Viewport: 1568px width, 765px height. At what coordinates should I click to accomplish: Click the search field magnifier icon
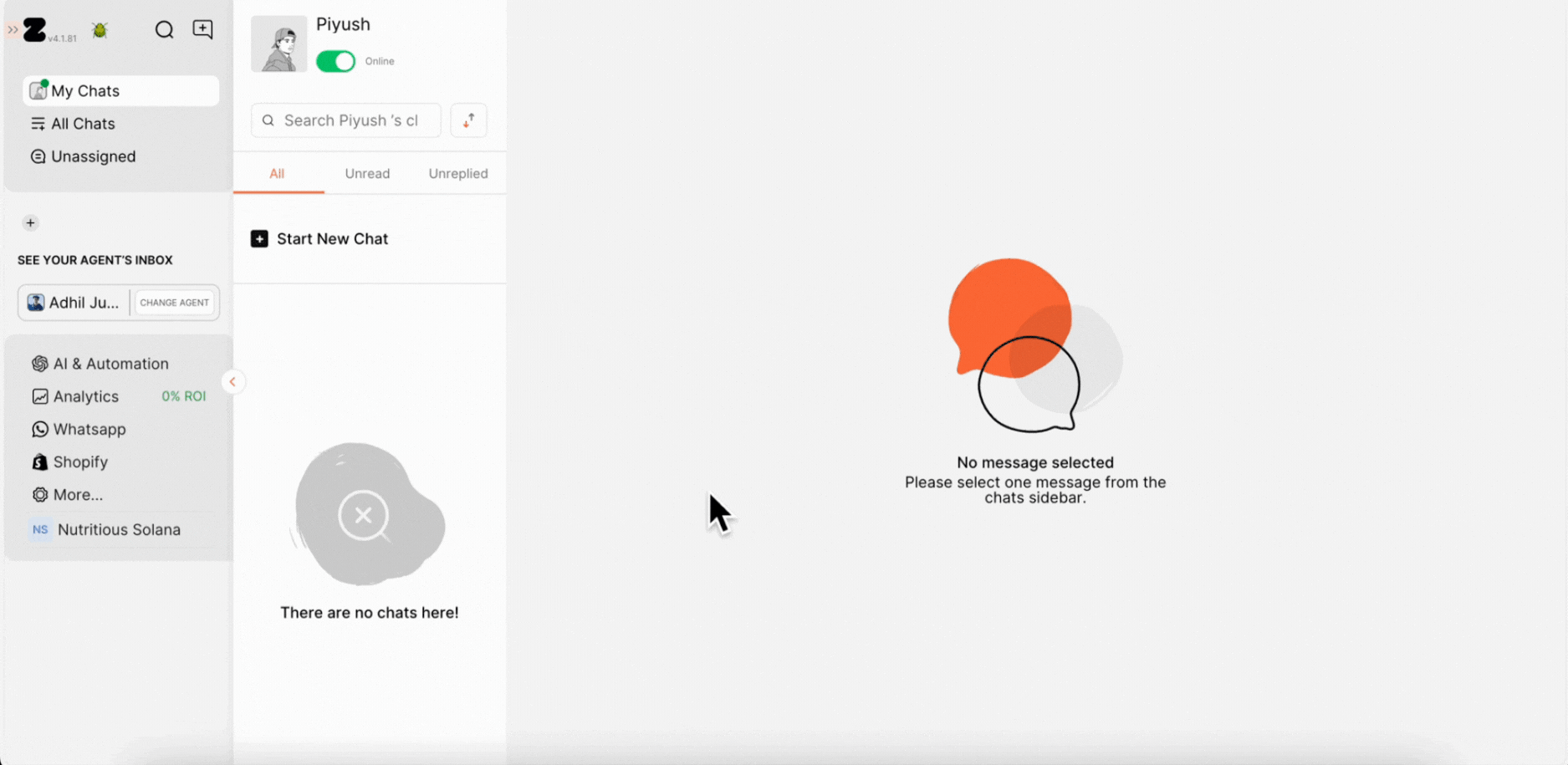tap(268, 120)
